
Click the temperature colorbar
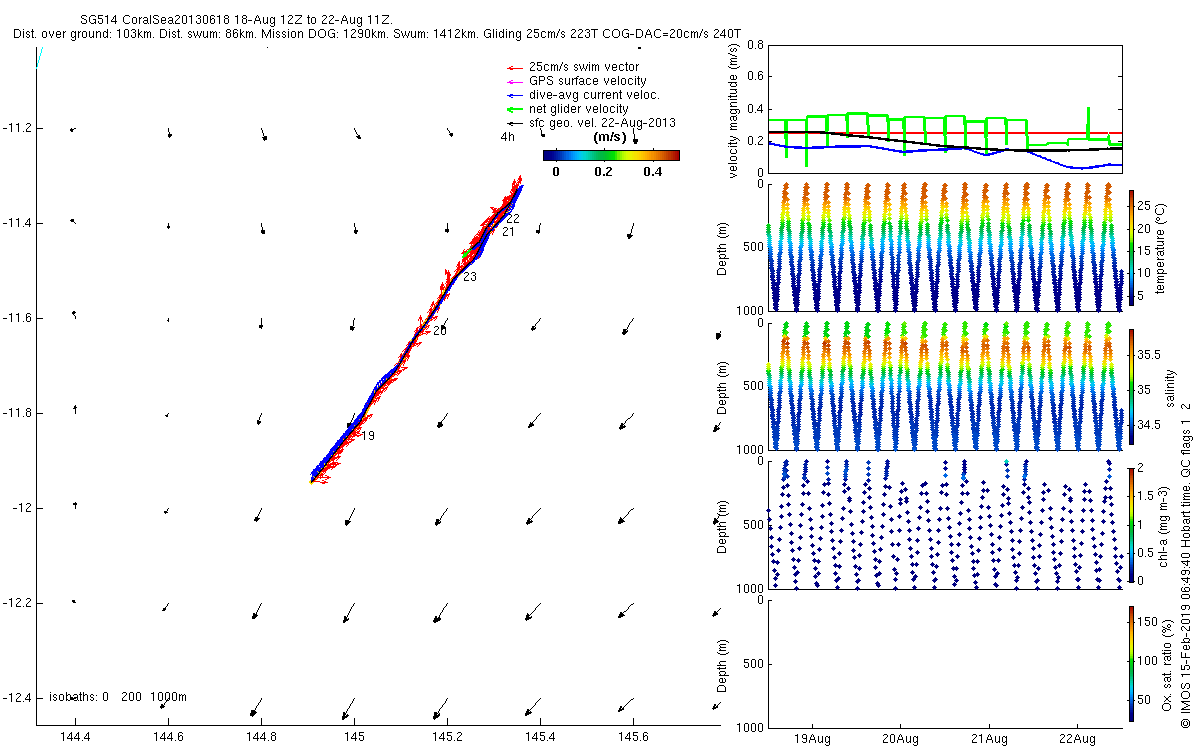pos(1131,247)
